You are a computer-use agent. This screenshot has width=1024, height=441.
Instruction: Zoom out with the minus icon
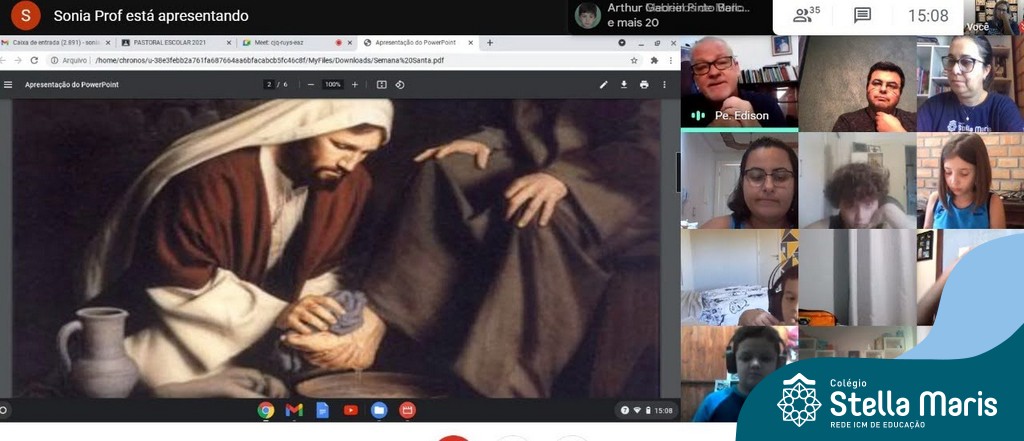[311, 85]
